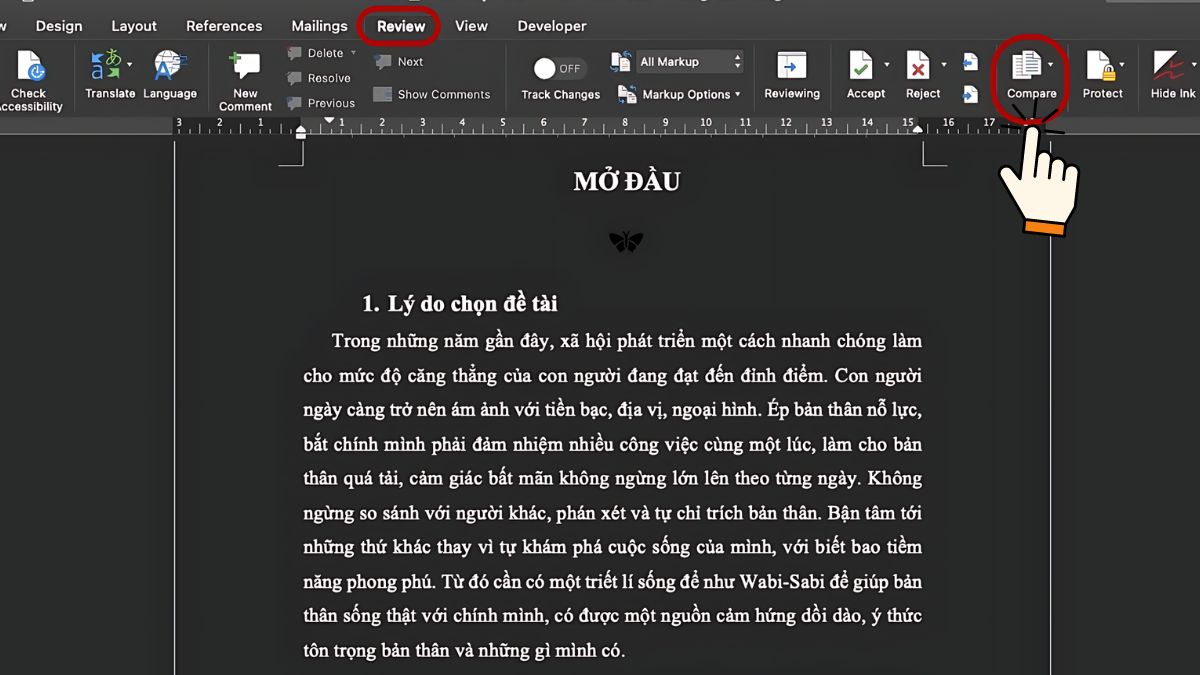Click the right indent marker on ruler
The height and width of the screenshot is (675, 1200).
click(918, 128)
